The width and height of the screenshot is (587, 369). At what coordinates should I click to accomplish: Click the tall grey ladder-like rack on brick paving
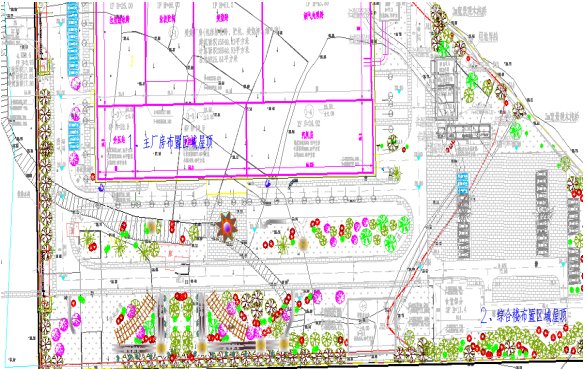542,213
